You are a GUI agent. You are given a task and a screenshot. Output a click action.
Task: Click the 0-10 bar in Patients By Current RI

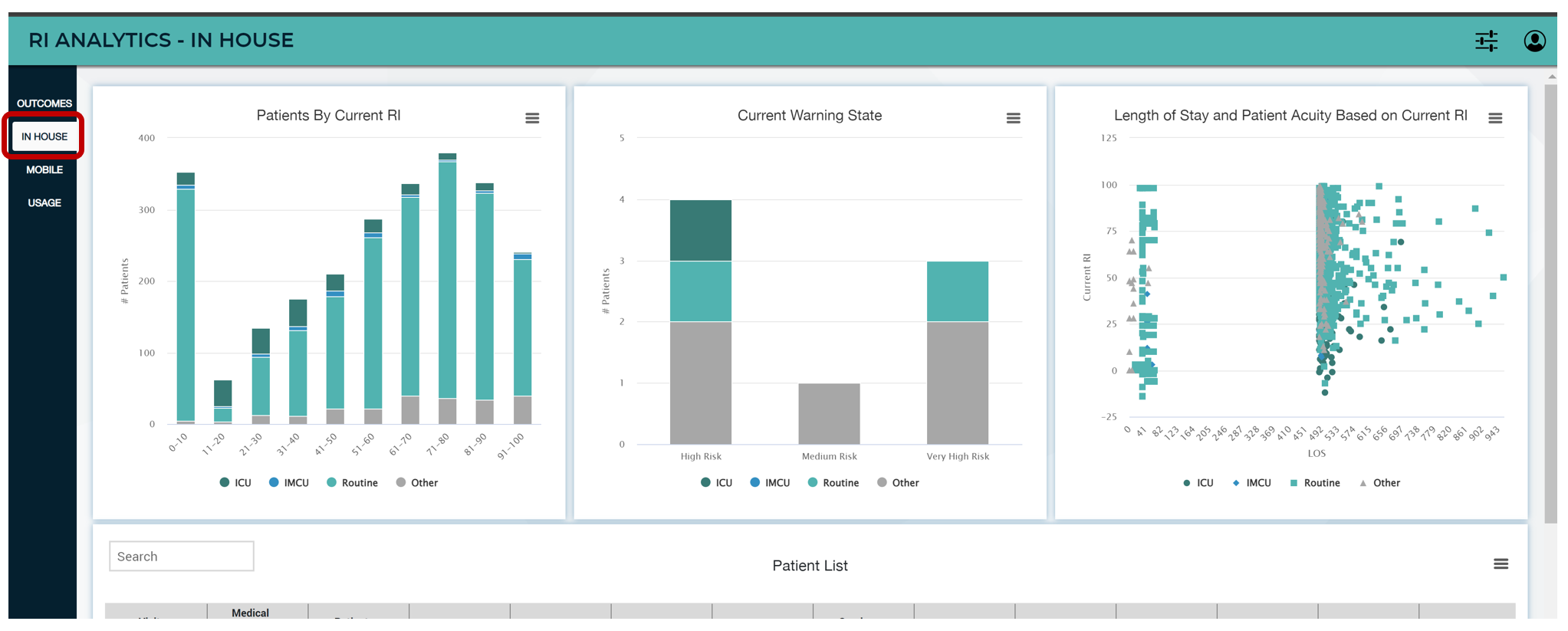tap(186, 299)
